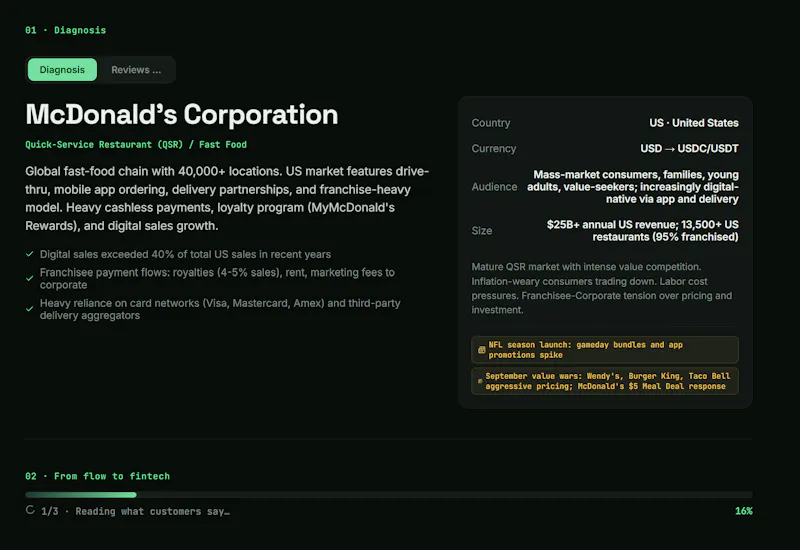
Task: Click the Mature QSR market paragraph
Action: click(x=602, y=288)
